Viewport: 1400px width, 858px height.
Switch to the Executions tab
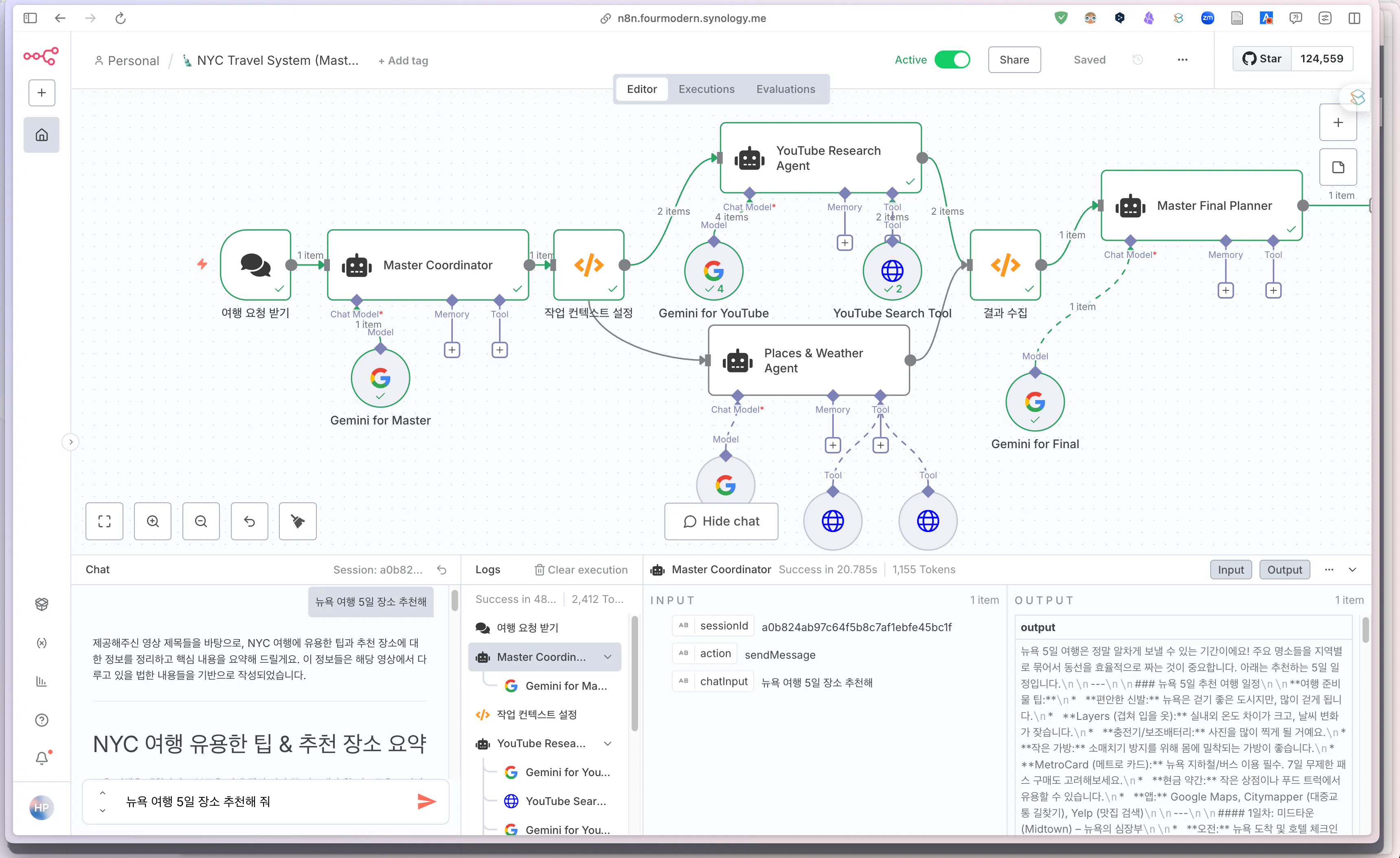(x=706, y=89)
